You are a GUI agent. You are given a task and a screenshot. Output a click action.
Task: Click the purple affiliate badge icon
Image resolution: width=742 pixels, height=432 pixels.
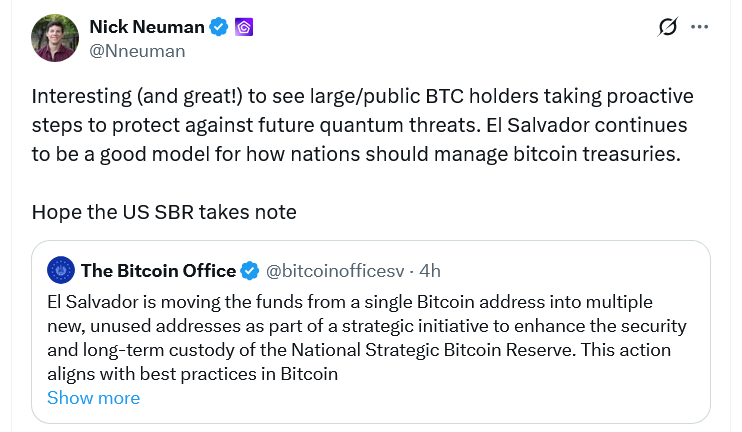(243, 27)
